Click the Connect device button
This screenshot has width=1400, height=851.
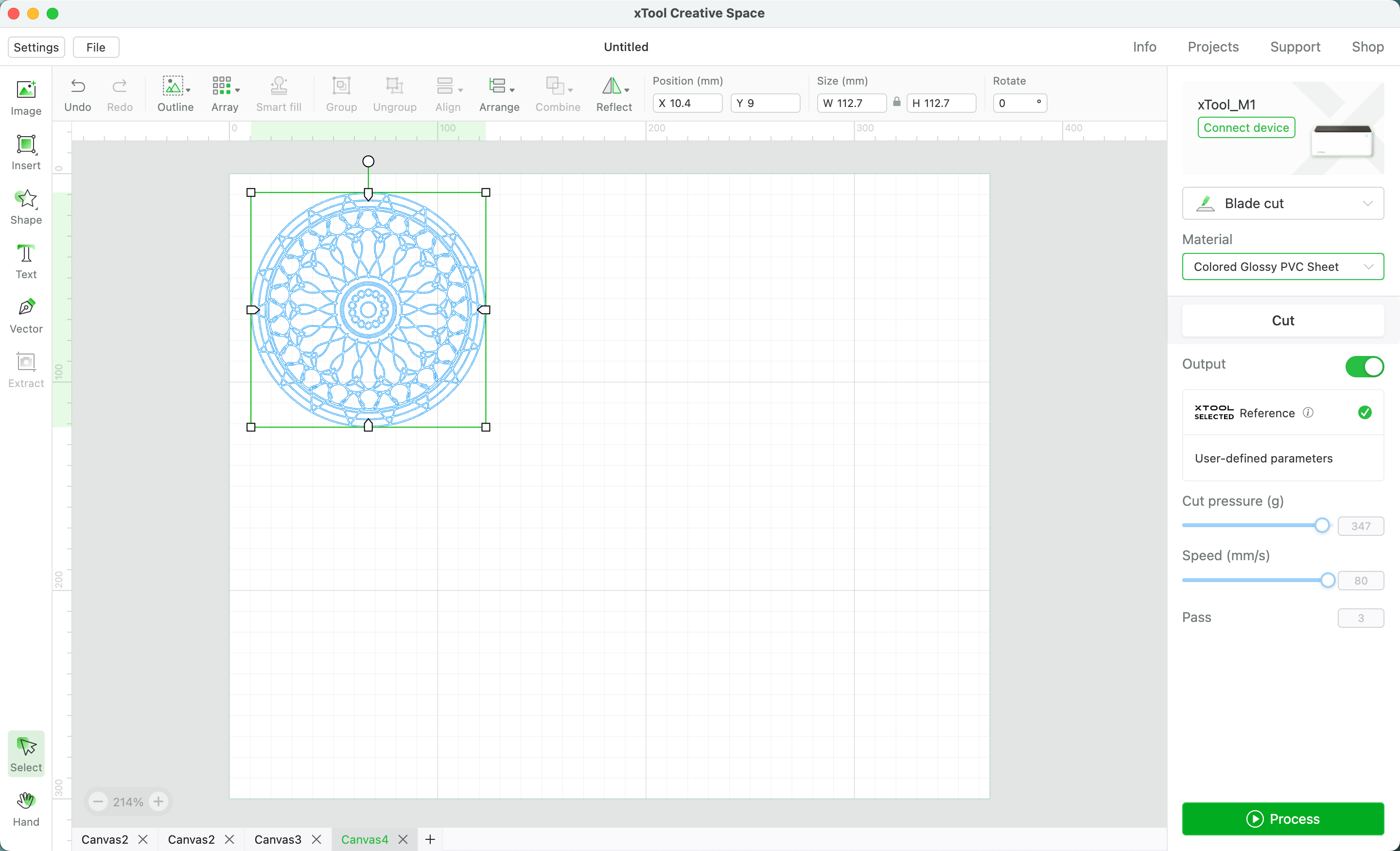(1245, 127)
